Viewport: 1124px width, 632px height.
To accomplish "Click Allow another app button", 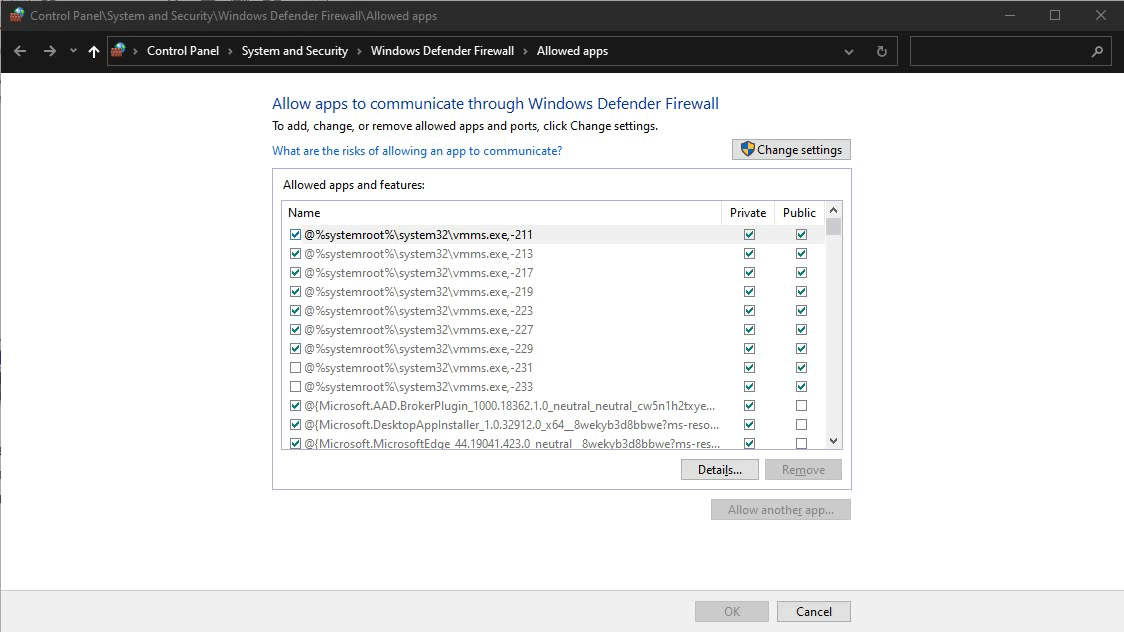I will click(x=781, y=509).
